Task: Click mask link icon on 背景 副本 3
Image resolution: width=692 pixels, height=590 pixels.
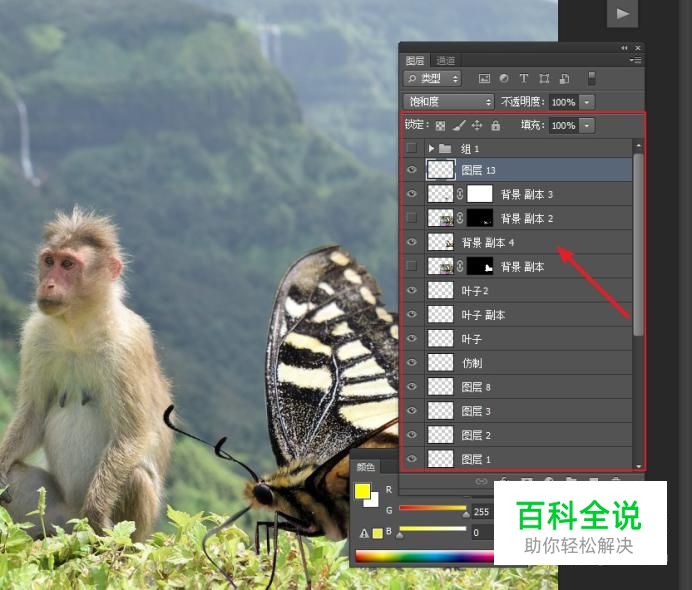Action: [x=460, y=194]
